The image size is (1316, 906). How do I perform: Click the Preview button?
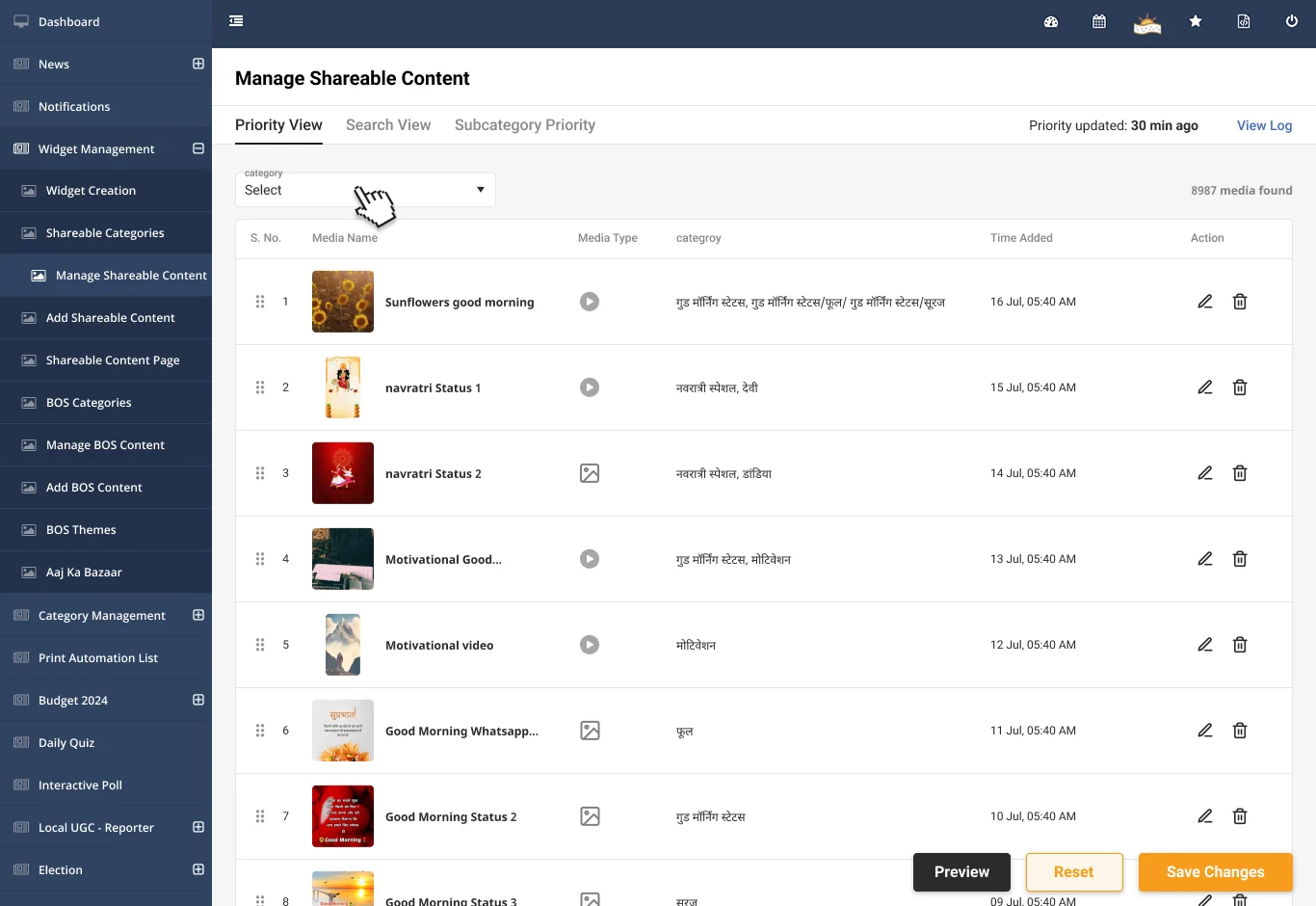[x=961, y=872]
